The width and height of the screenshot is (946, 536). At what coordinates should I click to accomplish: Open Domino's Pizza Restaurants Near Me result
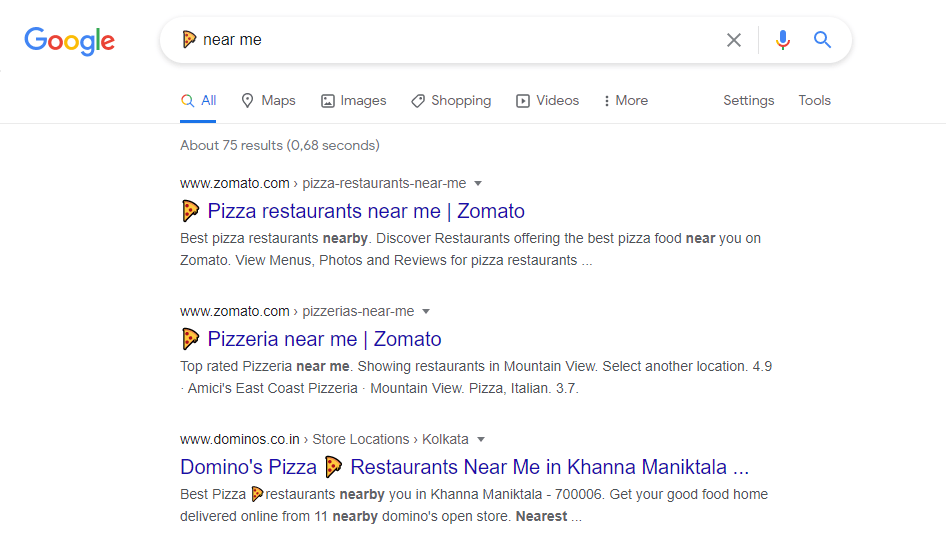tap(464, 467)
